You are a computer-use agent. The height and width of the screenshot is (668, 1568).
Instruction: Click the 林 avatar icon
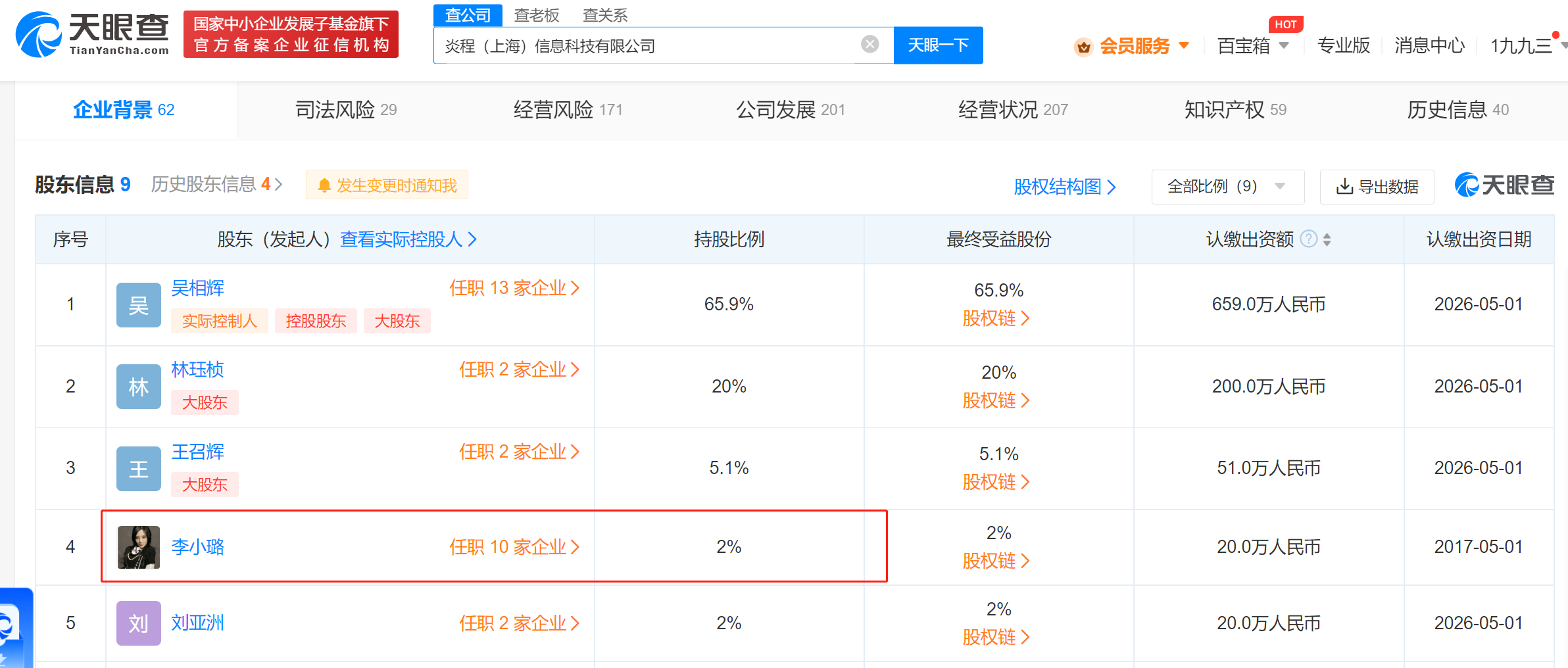(138, 387)
